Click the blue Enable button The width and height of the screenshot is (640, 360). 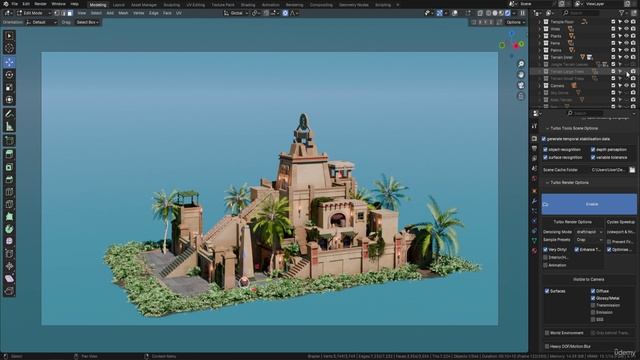pyautogui.click(x=589, y=204)
